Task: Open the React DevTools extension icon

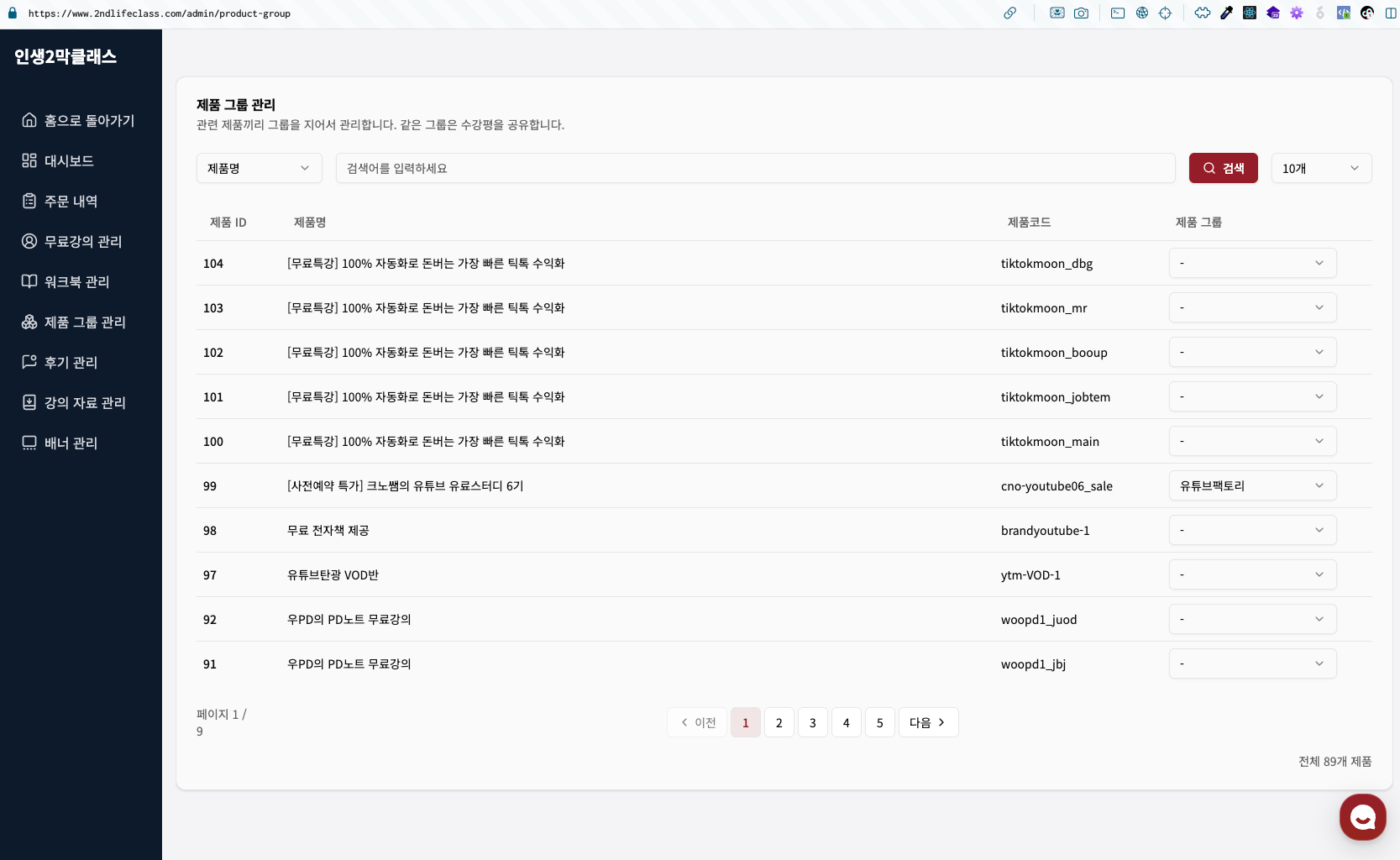Action: point(1250,13)
